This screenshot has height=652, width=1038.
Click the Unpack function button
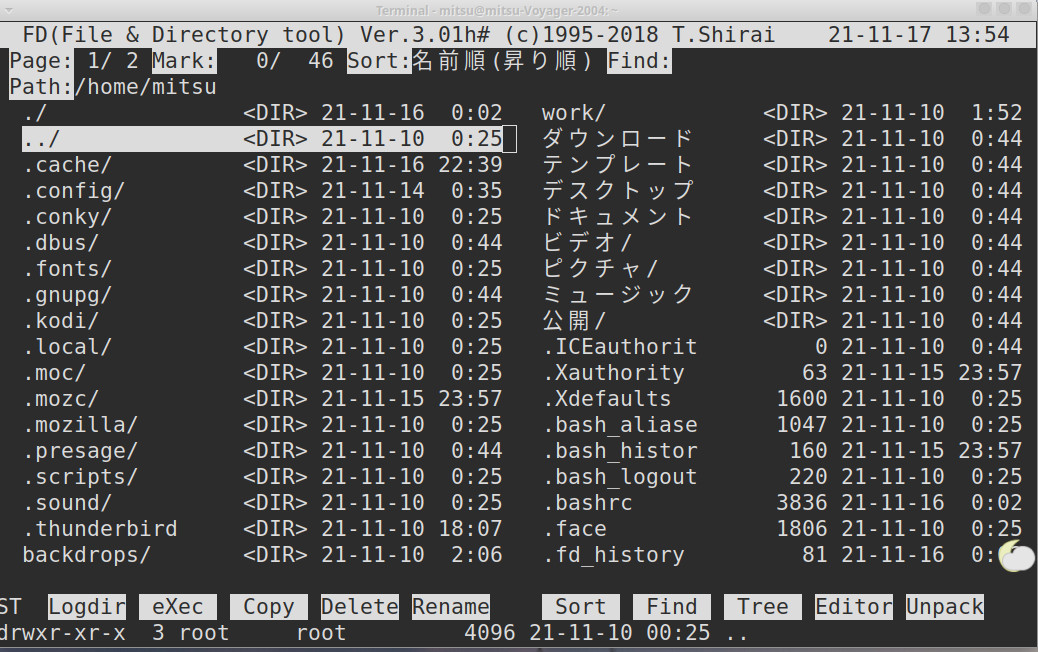(944, 607)
